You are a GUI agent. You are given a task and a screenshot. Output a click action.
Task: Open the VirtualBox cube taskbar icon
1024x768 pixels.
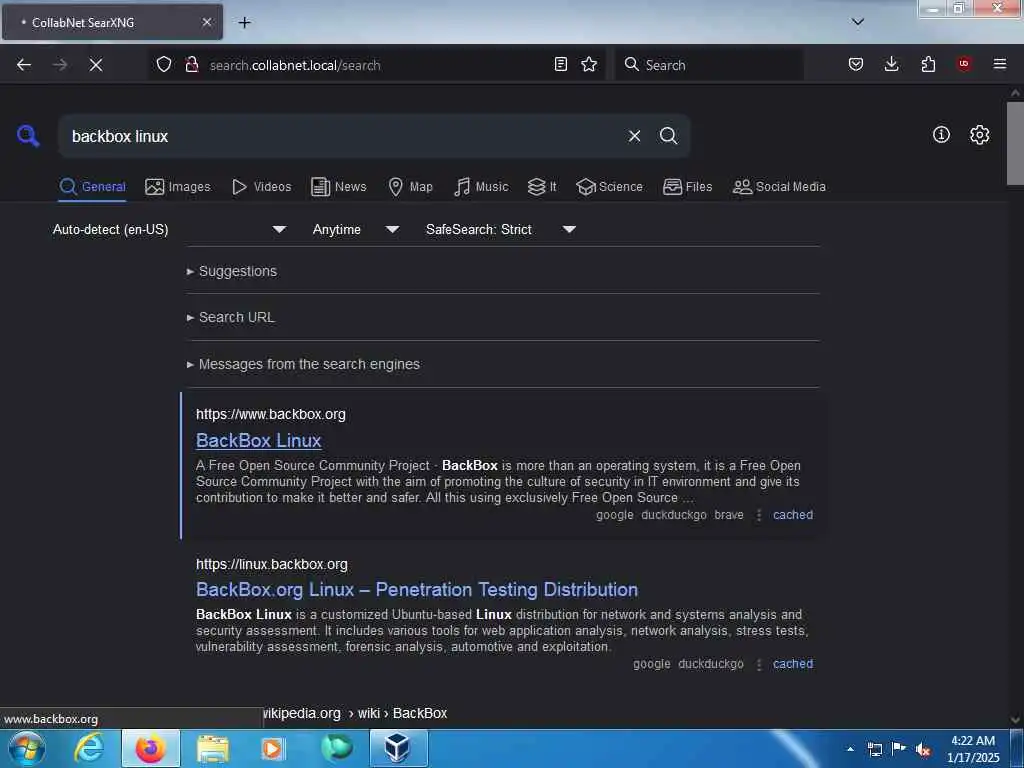tap(398, 748)
